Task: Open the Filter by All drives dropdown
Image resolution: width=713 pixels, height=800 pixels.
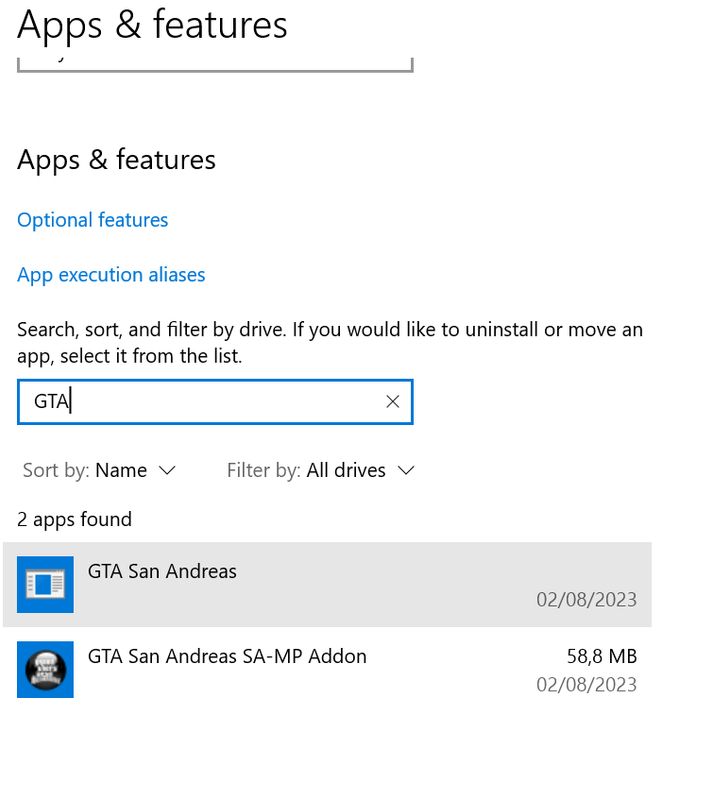Action: tap(321, 470)
